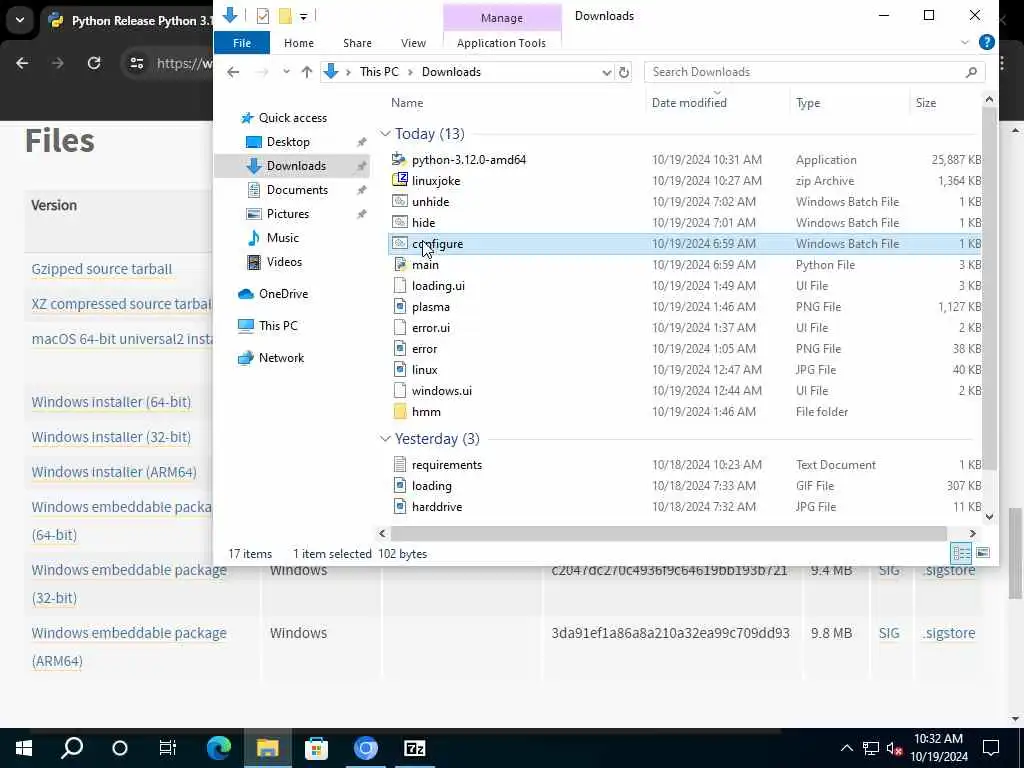This screenshot has width=1024, height=768.
Task: Select the hide batch file icon
Action: (x=399, y=223)
